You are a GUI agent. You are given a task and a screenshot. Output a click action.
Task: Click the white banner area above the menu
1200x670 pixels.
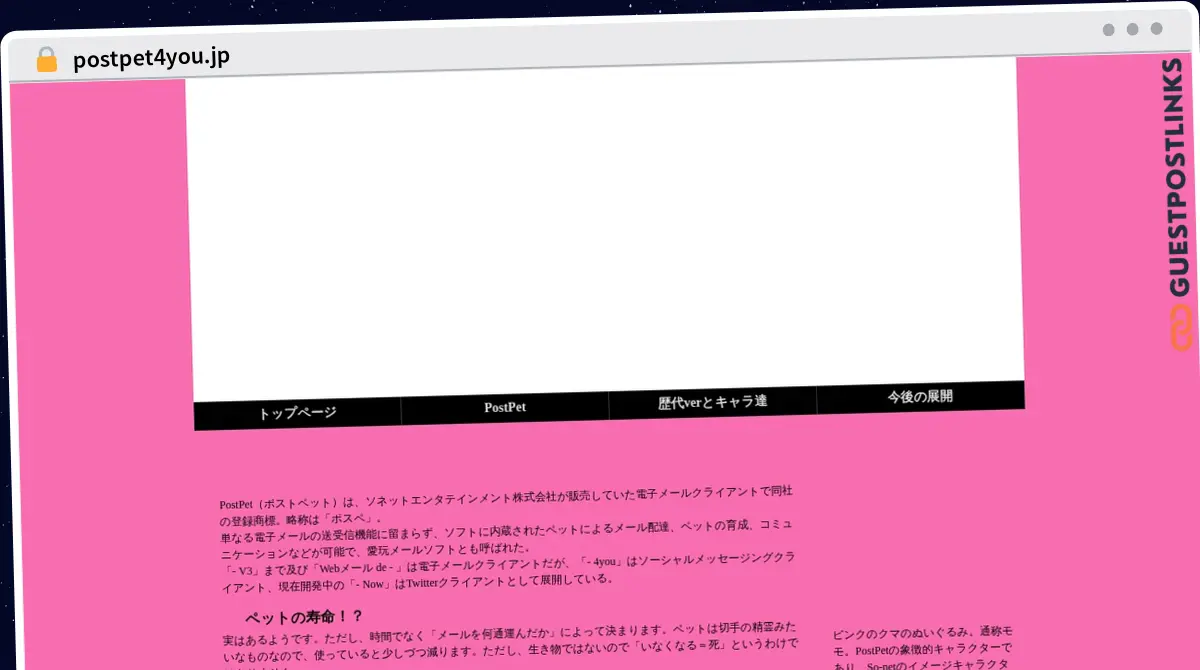605,230
